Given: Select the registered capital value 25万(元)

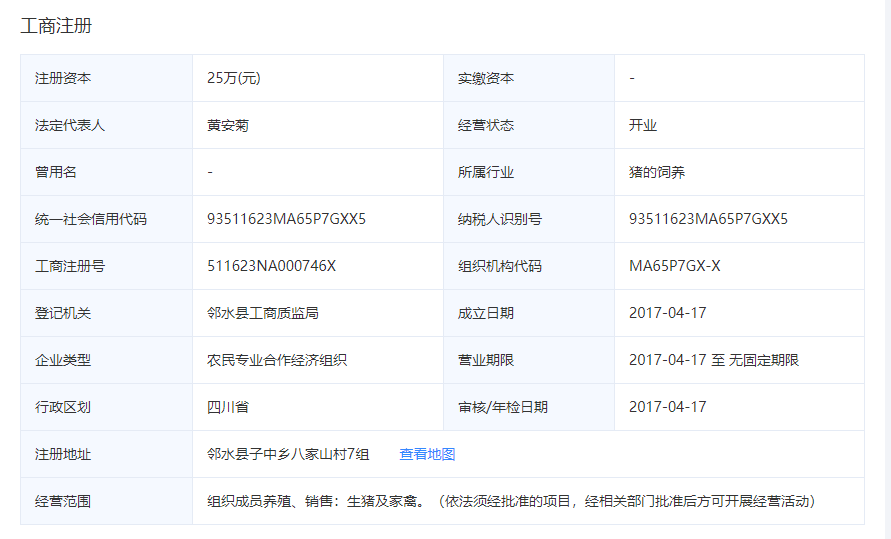Looking at the screenshot, I should [x=233, y=78].
